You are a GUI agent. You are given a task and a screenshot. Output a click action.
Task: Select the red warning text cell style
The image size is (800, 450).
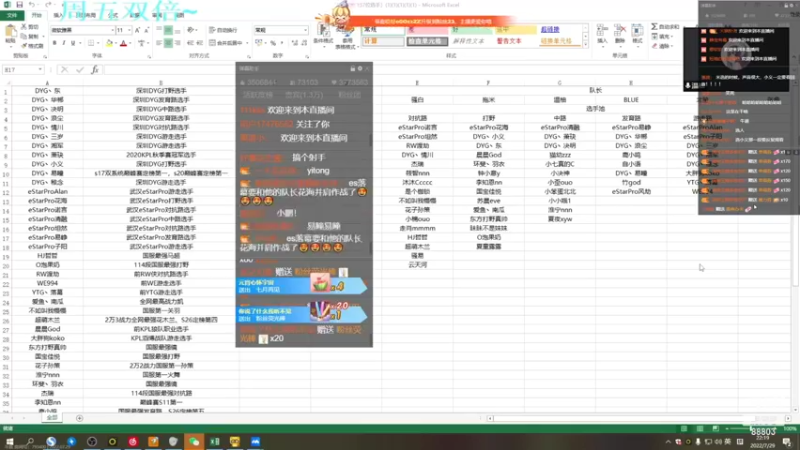pos(509,41)
